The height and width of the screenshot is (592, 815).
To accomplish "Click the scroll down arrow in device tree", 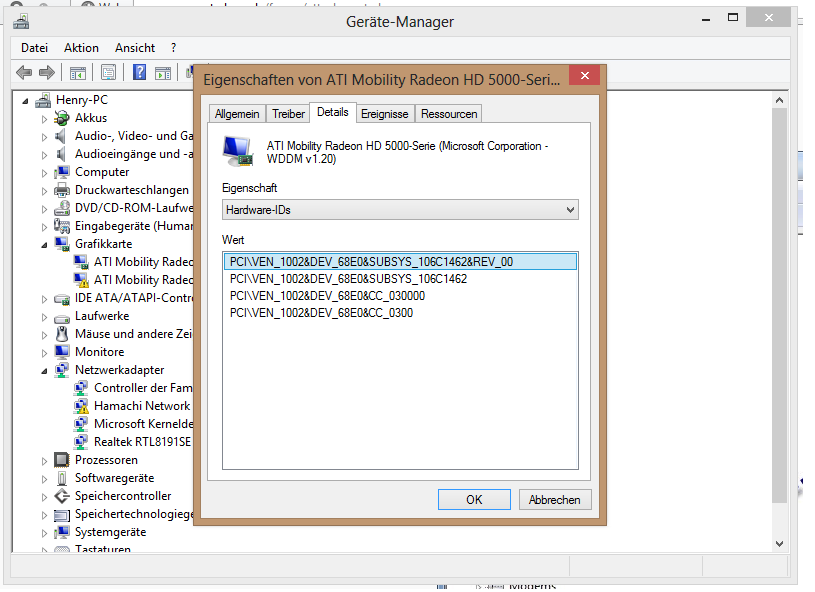I will point(779,544).
